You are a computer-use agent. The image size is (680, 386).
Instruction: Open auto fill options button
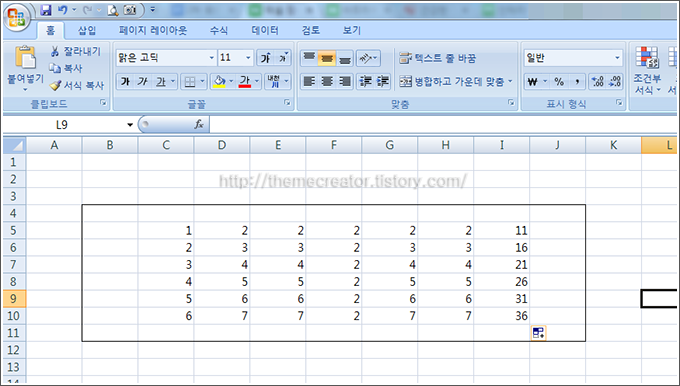click(538, 333)
